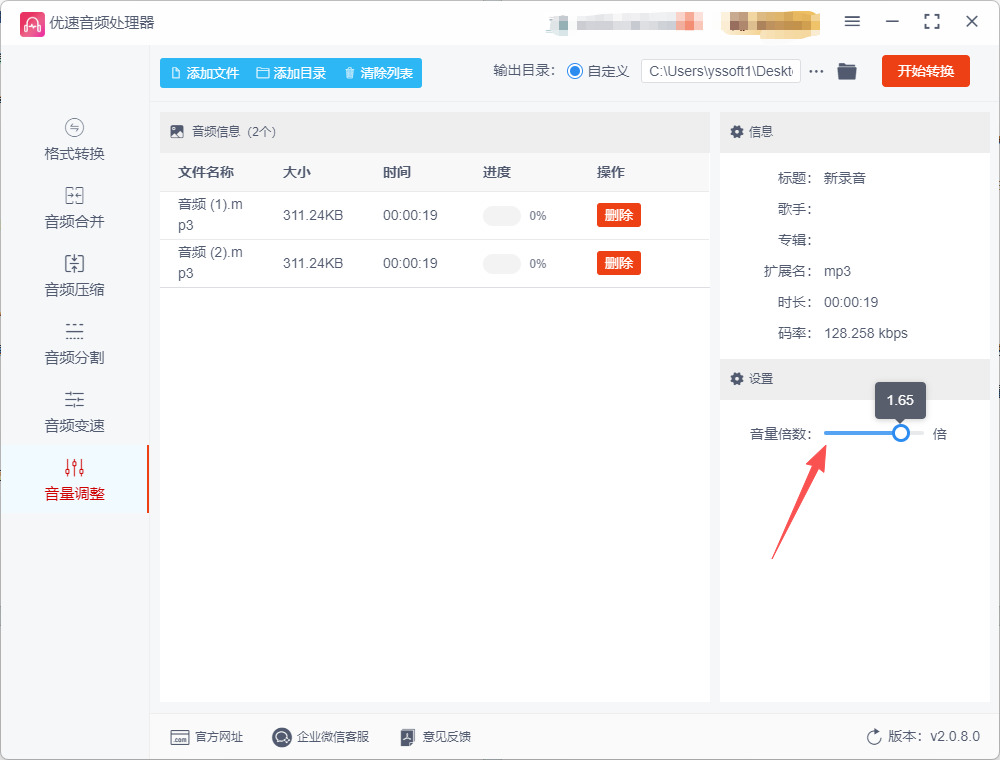The image size is (1000, 760).
Task: Select the 音频压缩 audio compress icon
Action: click(x=74, y=263)
